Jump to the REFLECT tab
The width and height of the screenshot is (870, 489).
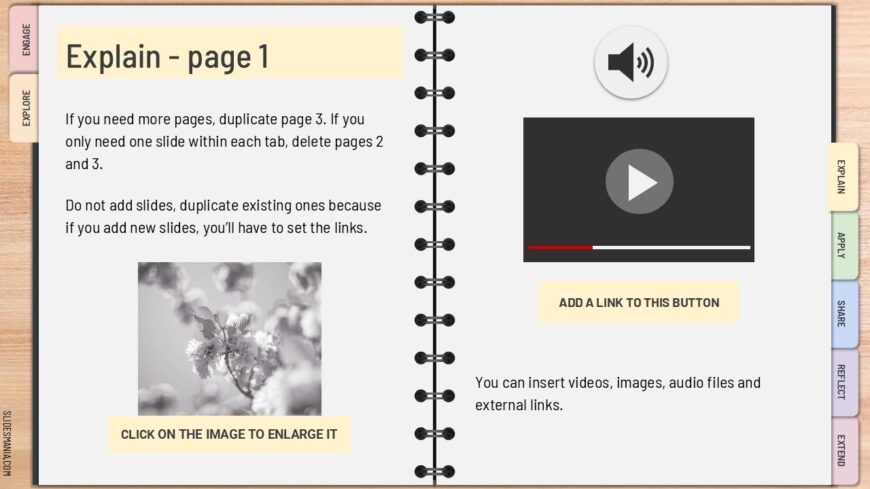pyautogui.click(x=843, y=382)
